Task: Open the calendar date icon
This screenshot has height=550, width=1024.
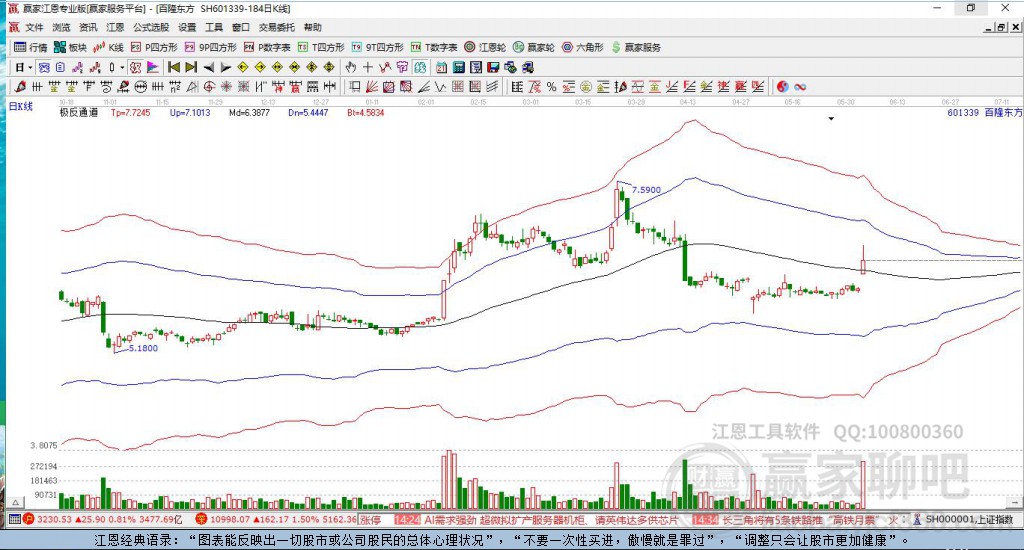Action: click(x=441, y=67)
